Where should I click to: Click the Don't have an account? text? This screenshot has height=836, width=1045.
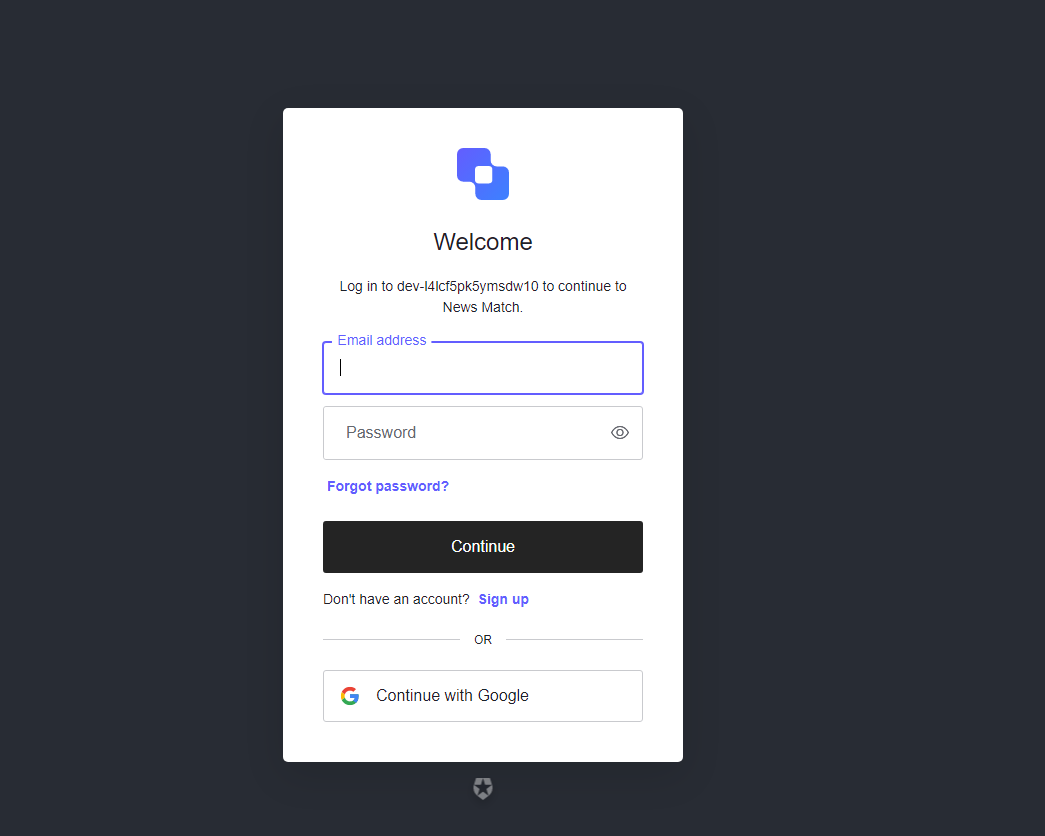(x=397, y=599)
